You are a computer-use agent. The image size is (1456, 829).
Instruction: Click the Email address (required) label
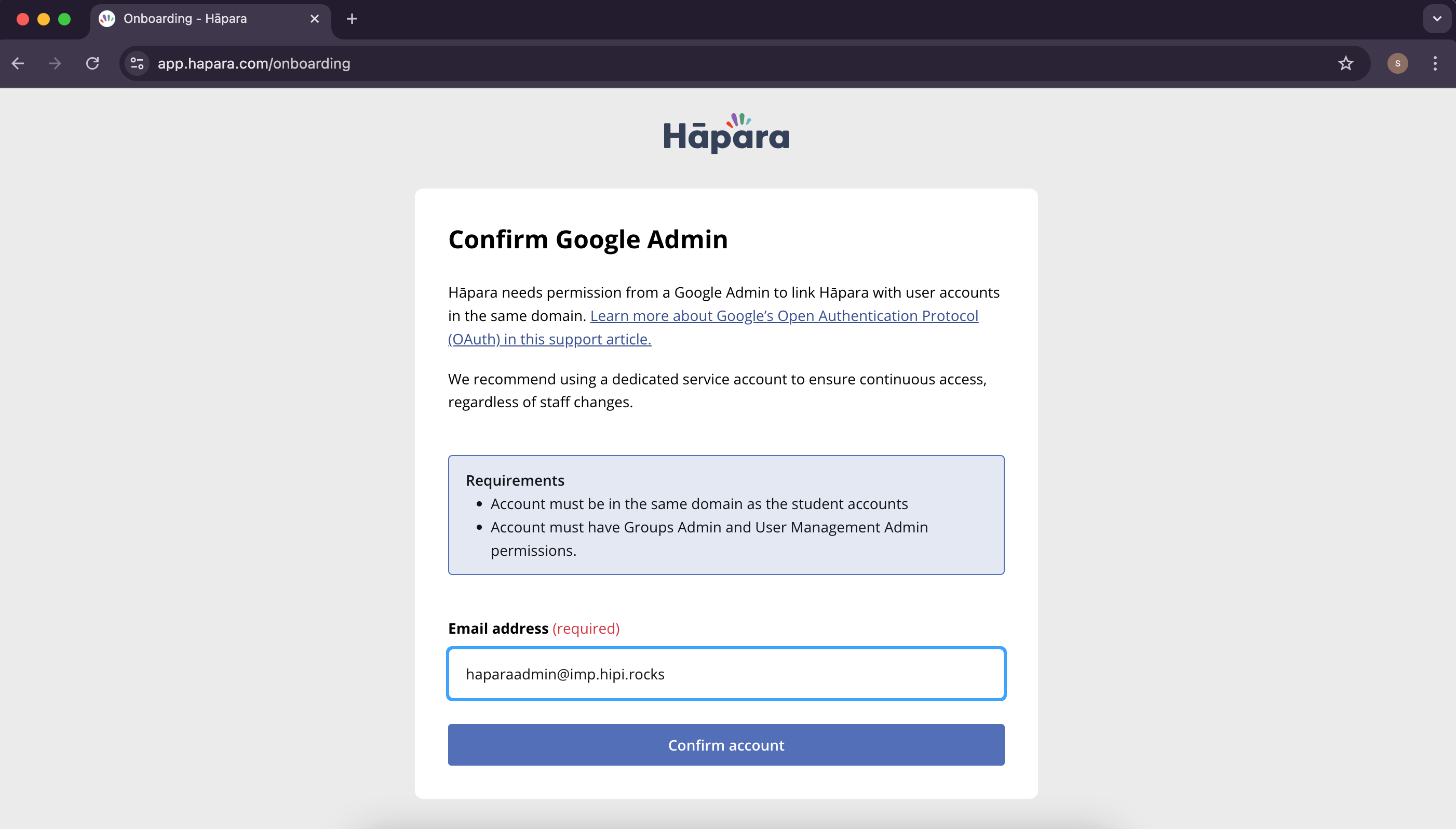pyautogui.click(x=533, y=628)
